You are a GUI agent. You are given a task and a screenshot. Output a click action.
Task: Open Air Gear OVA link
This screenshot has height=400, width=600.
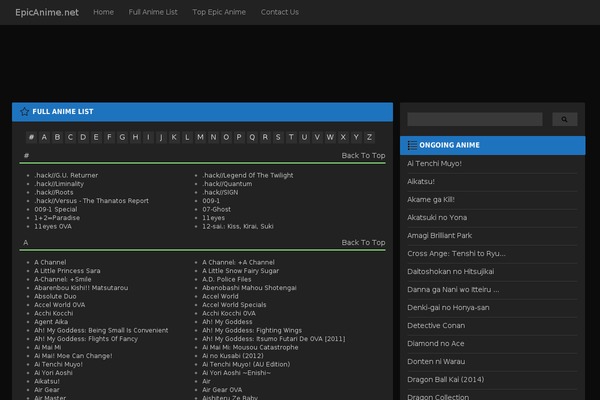click(222, 390)
